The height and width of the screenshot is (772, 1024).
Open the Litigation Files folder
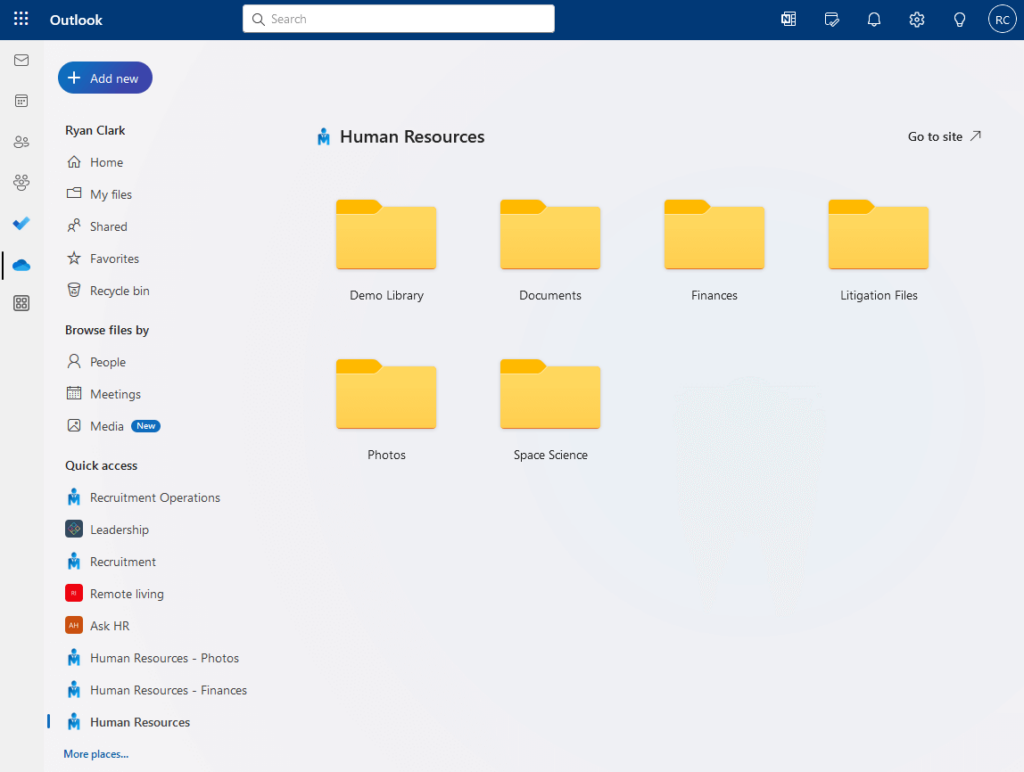coord(878,251)
